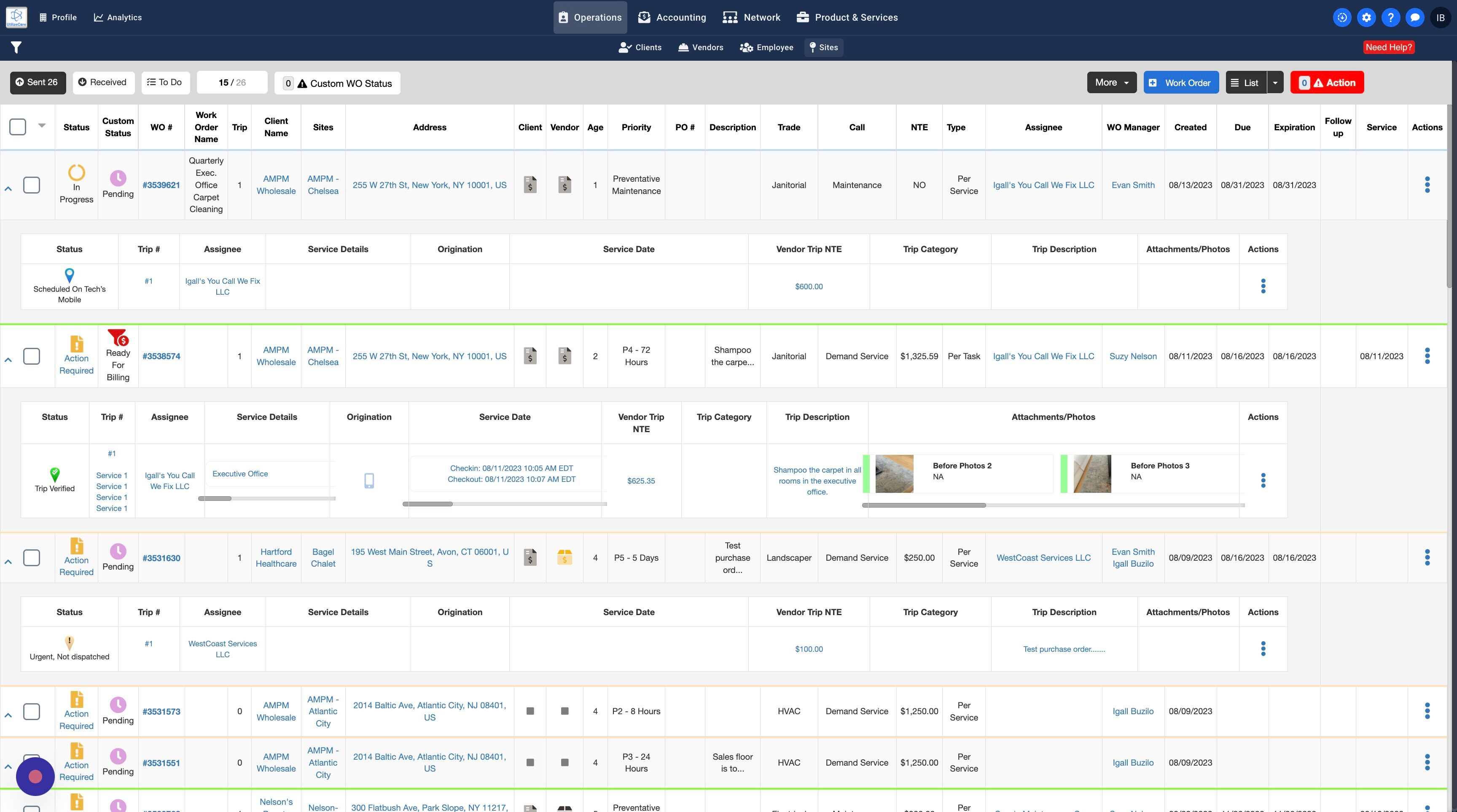Open client invoice icon for WO #3539621

coord(530,185)
